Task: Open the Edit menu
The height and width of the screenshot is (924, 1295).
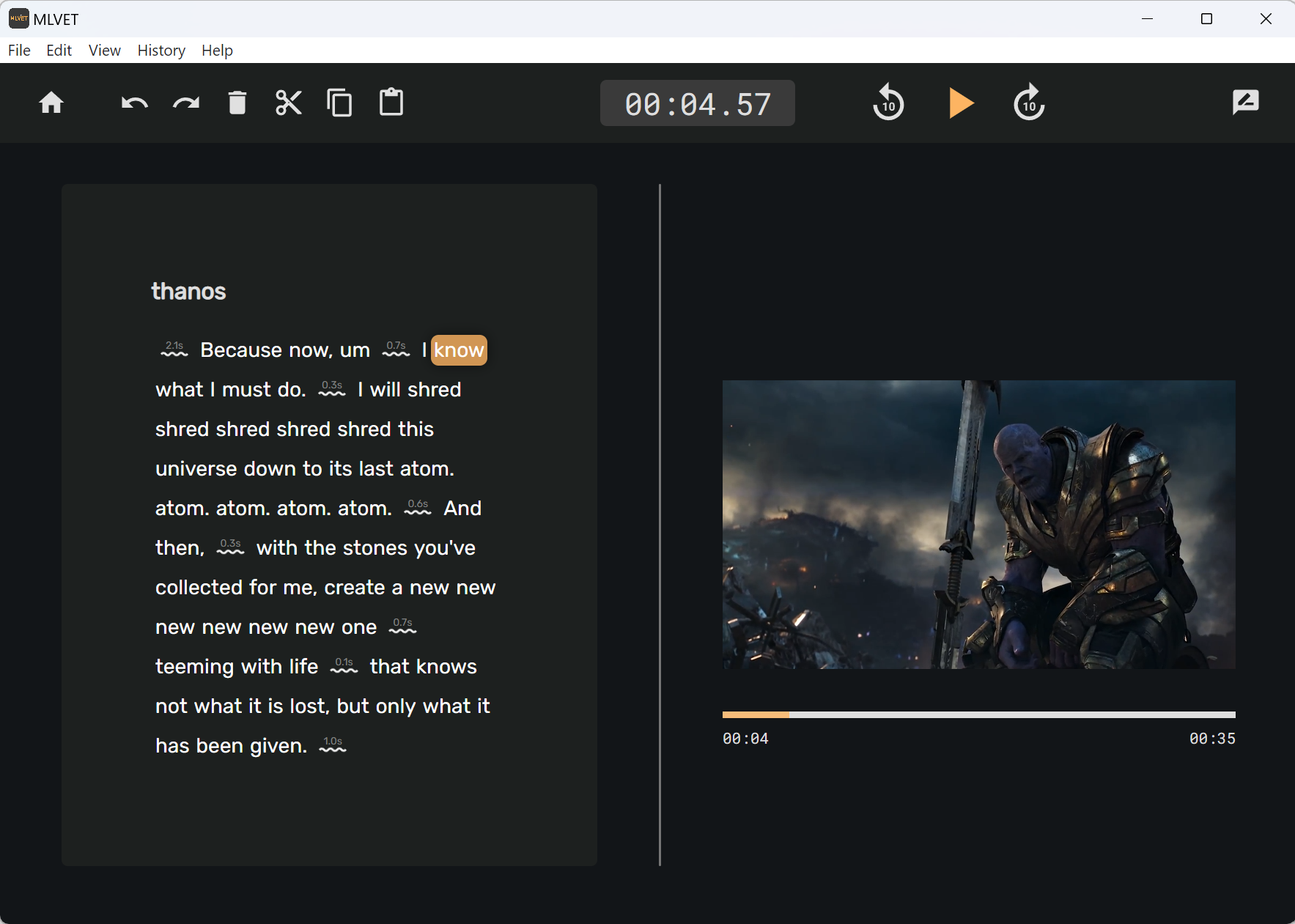Action: (x=59, y=50)
